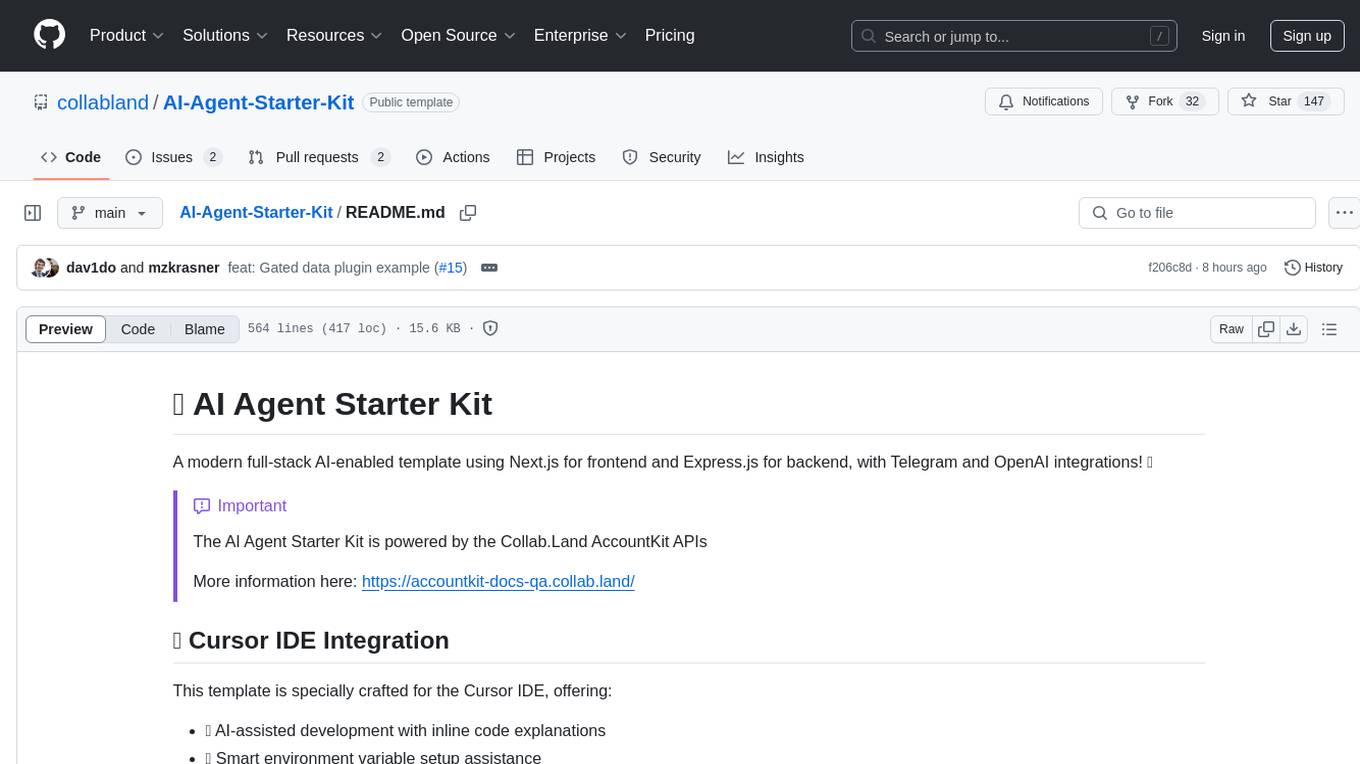Open the Raw file view
Image resolution: width=1360 pixels, height=764 pixels.
1231,329
